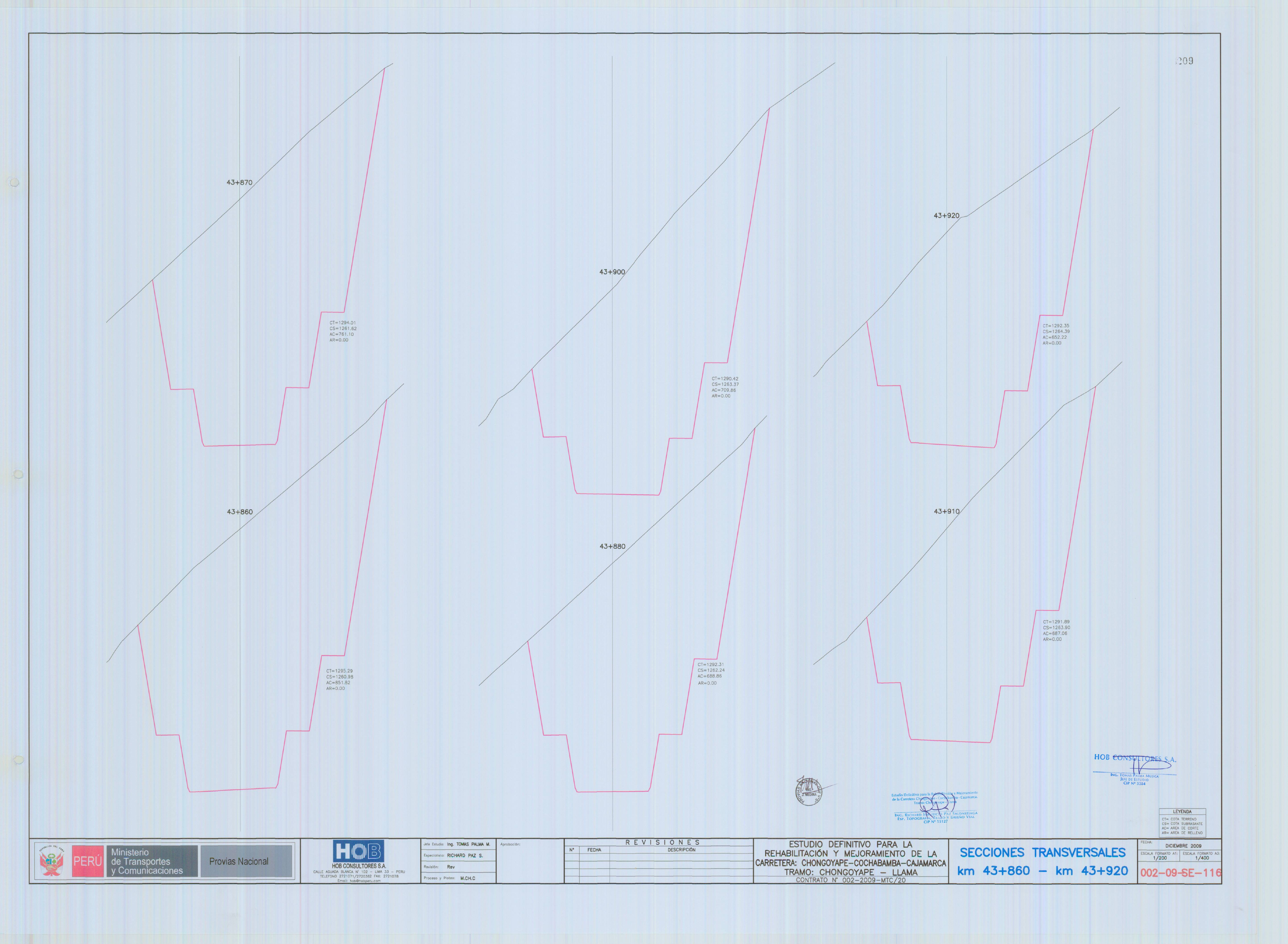Select section label 43+900
Screen dimensions: 1288x944
612,272
